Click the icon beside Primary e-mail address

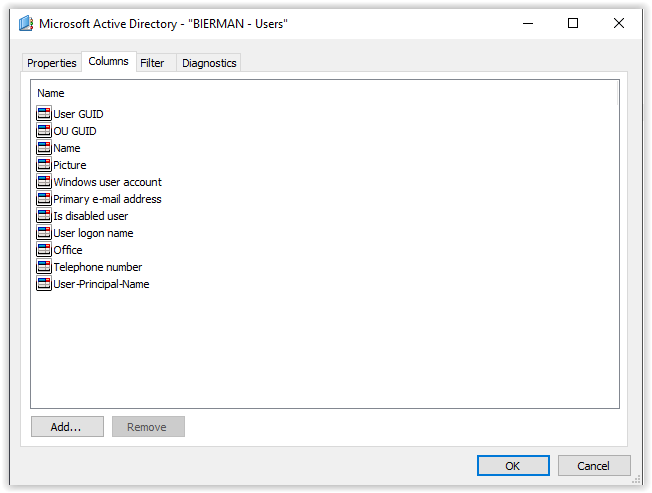(44, 199)
